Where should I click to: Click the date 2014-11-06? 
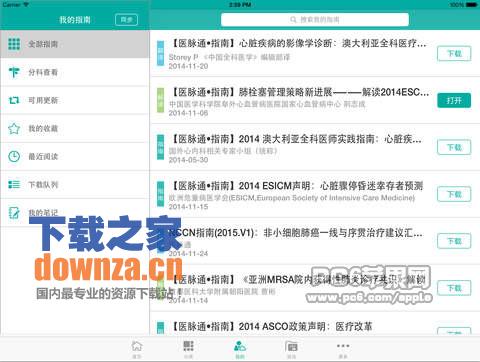188,113
